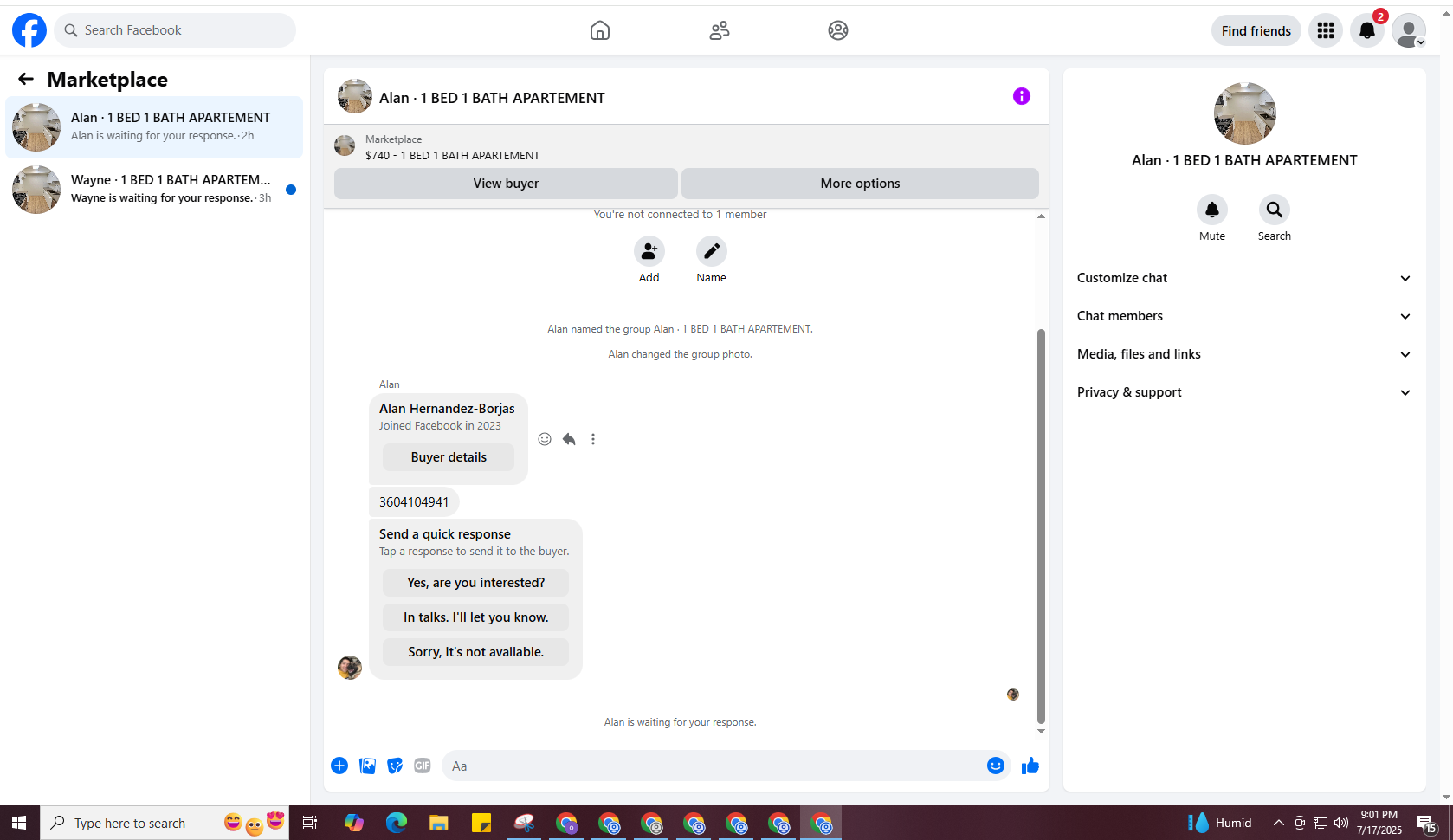Click the View buyer button
Screen dimensions: 1453x840
tap(506, 184)
